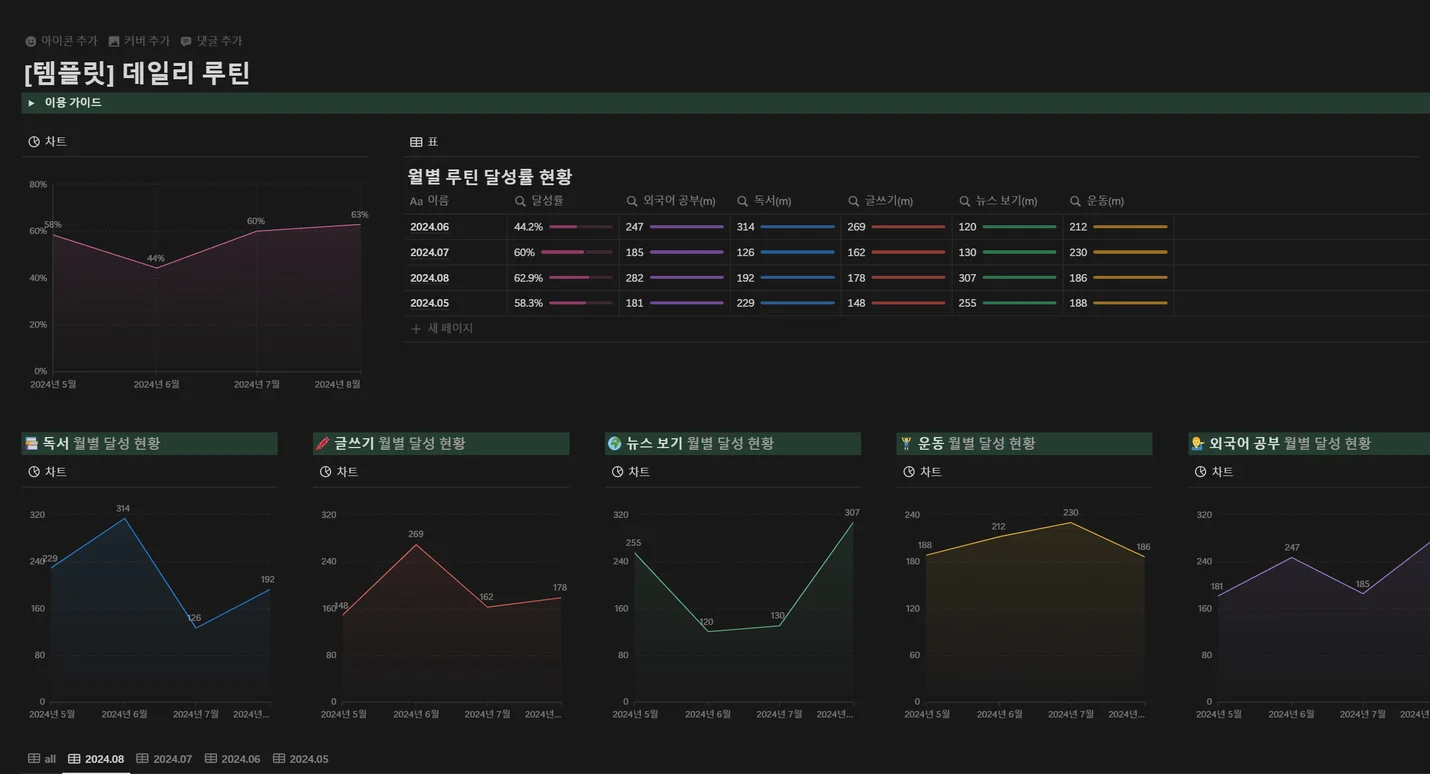Viewport: 1430px width, 774px height.
Task: Click the 63% data point in 달성률 chart
Action: click(x=360, y=224)
